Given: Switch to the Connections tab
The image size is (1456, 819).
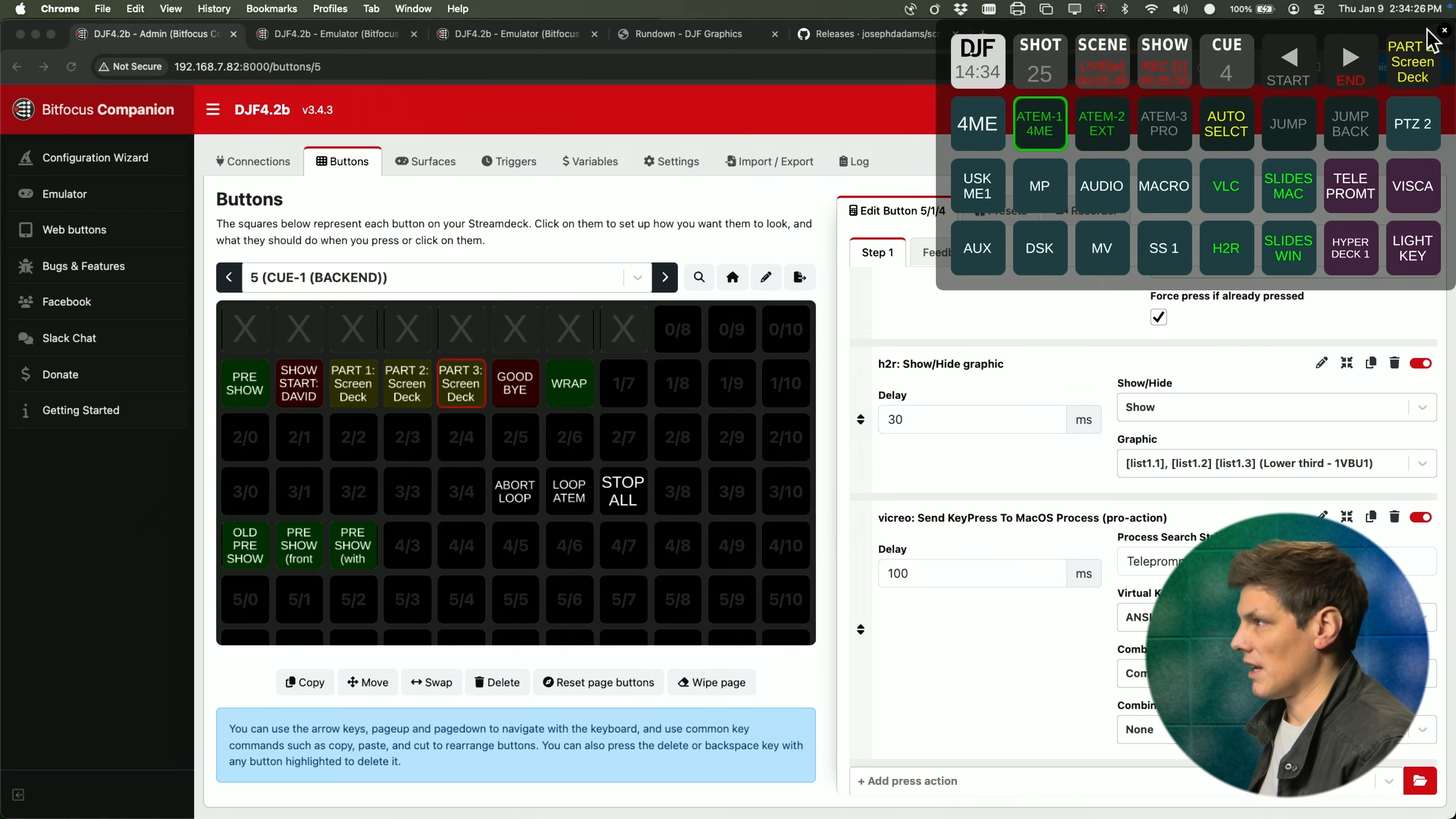Looking at the screenshot, I should coord(253,161).
